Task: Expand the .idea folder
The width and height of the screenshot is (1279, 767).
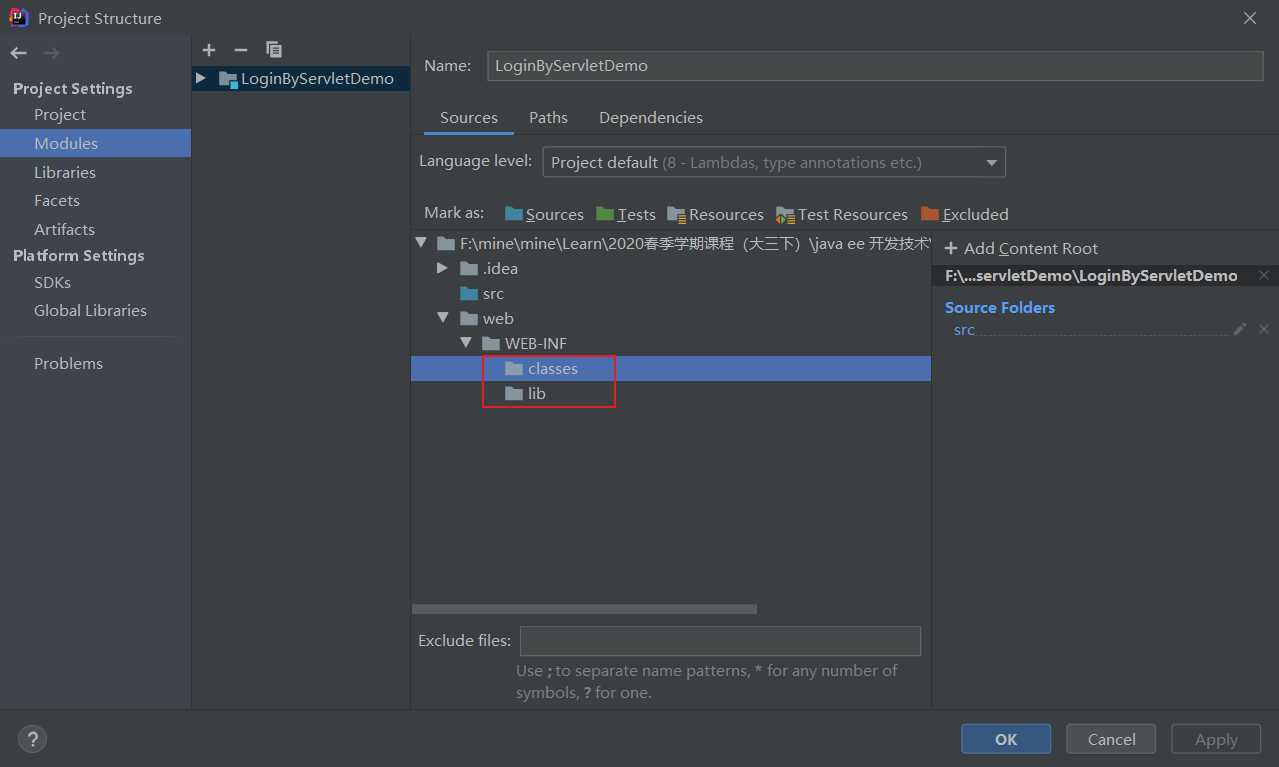Action: [x=442, y=268]
